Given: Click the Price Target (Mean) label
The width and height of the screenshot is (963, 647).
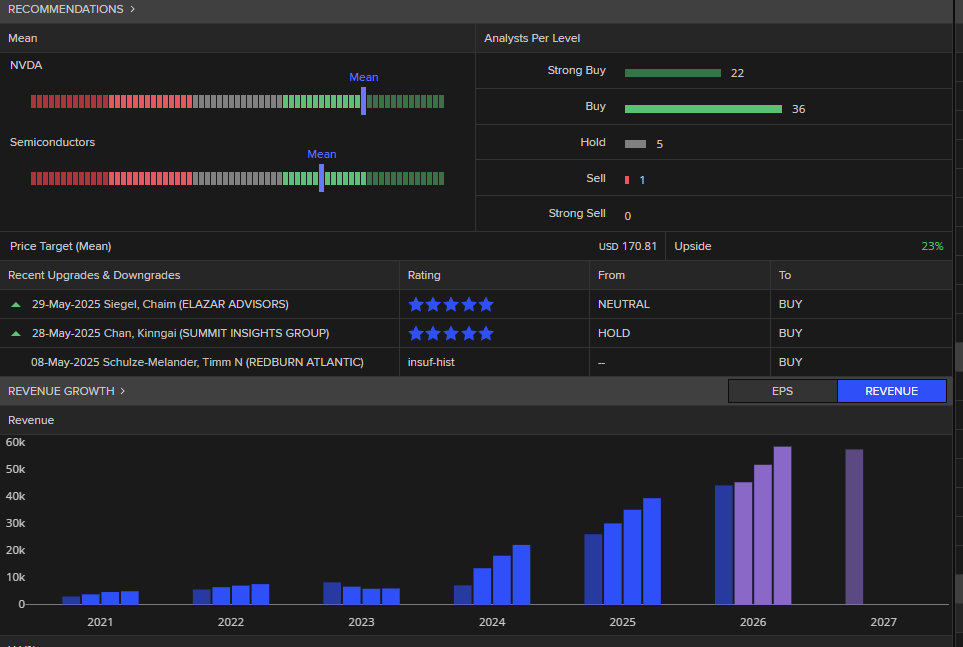Looking at the screenshot, I should [x=60, y=246].
